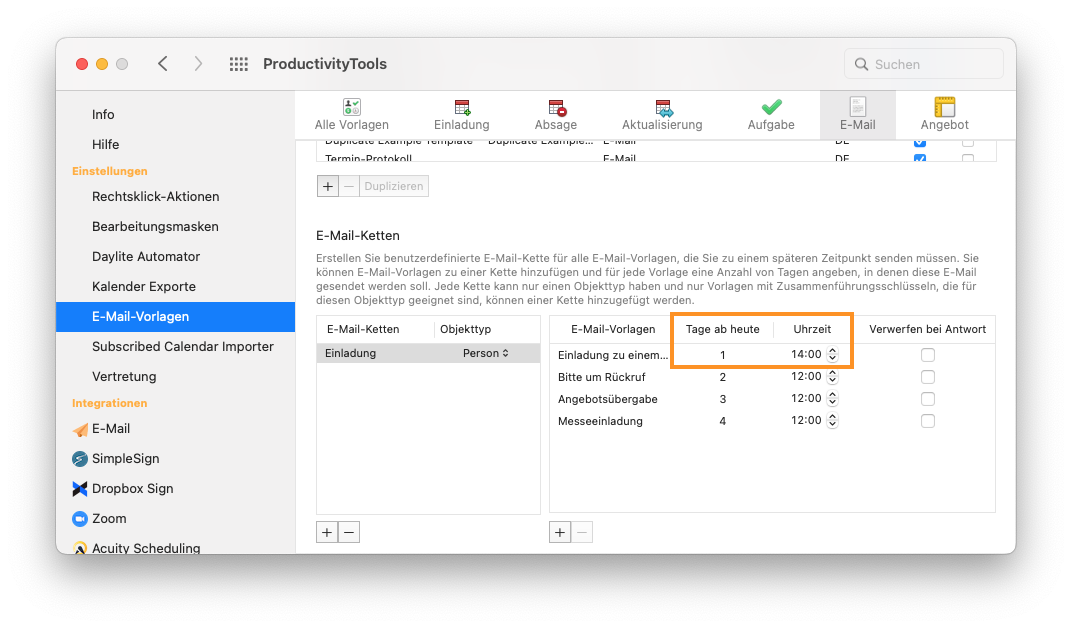Select Vertretung settings
Image resolution: width=1072 pixels, height=628 pixels.
pos(124,377)
